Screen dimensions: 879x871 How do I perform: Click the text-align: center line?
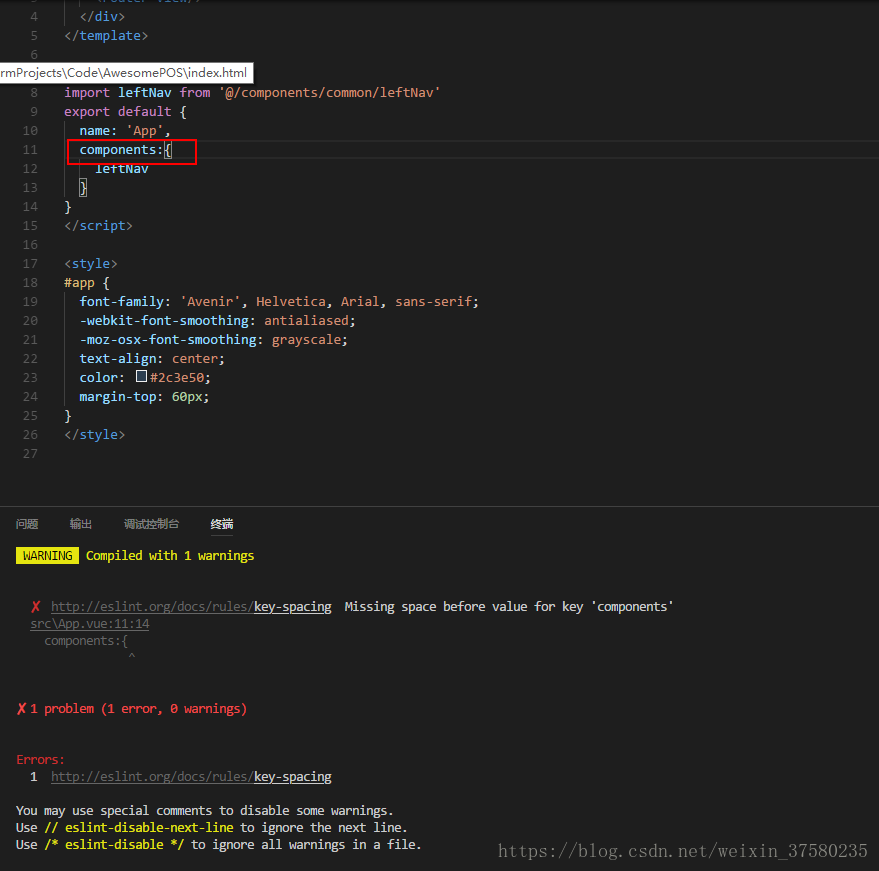(152, 359)
